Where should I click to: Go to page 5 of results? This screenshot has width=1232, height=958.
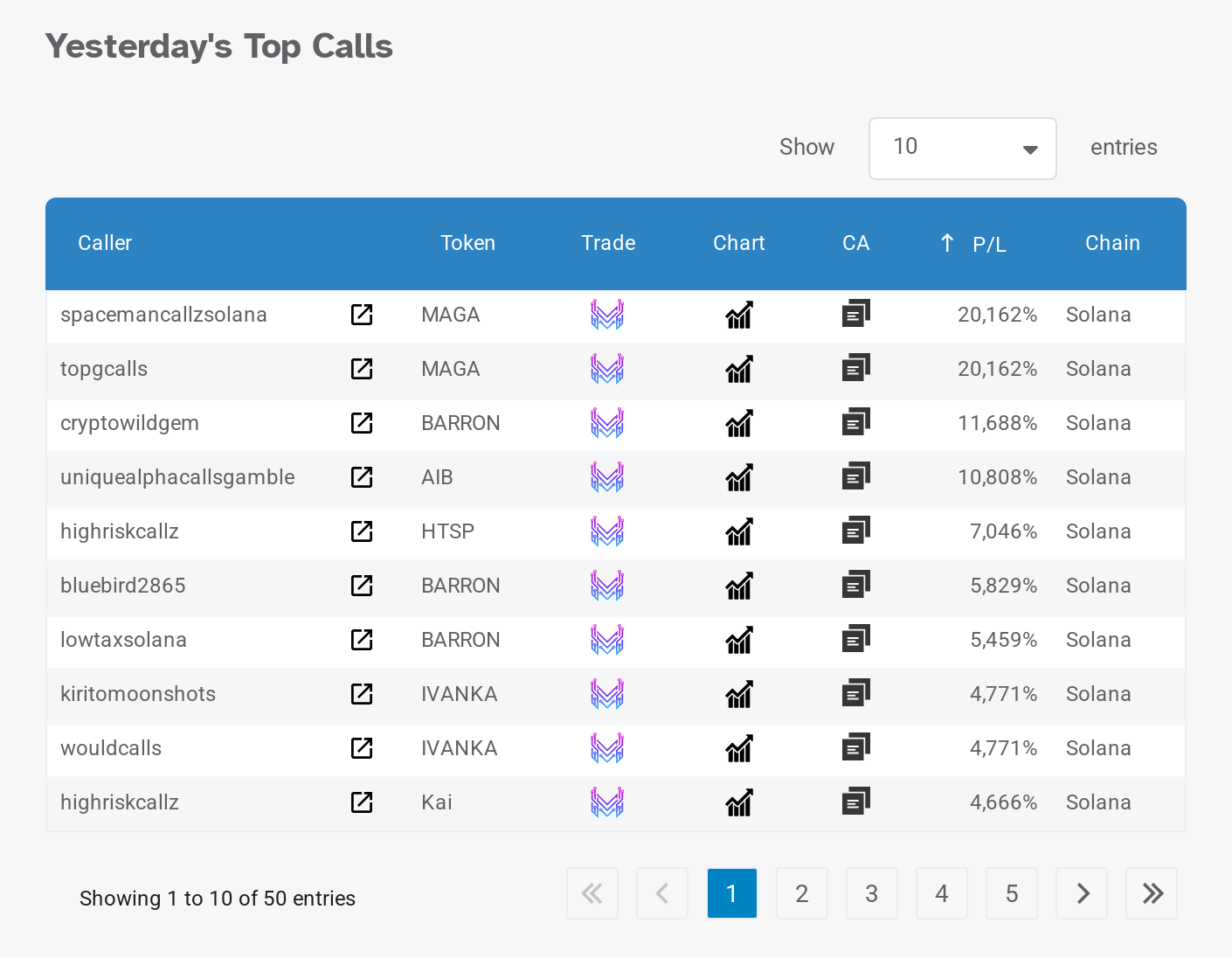[x=1012, y=893]
